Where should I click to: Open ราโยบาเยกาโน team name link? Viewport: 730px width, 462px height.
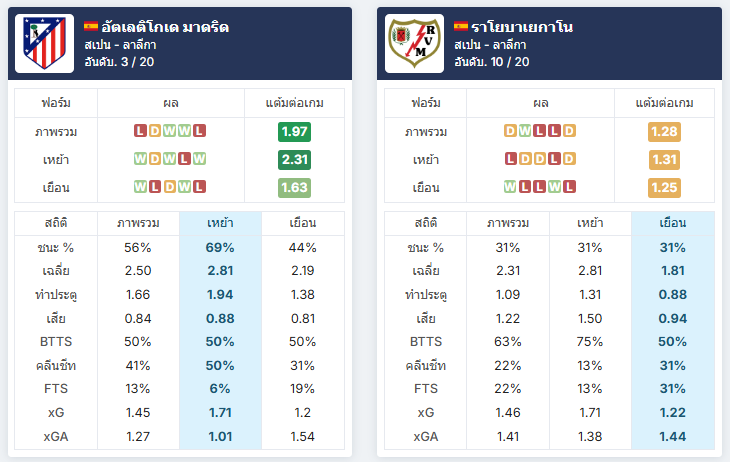click(522, 27)
